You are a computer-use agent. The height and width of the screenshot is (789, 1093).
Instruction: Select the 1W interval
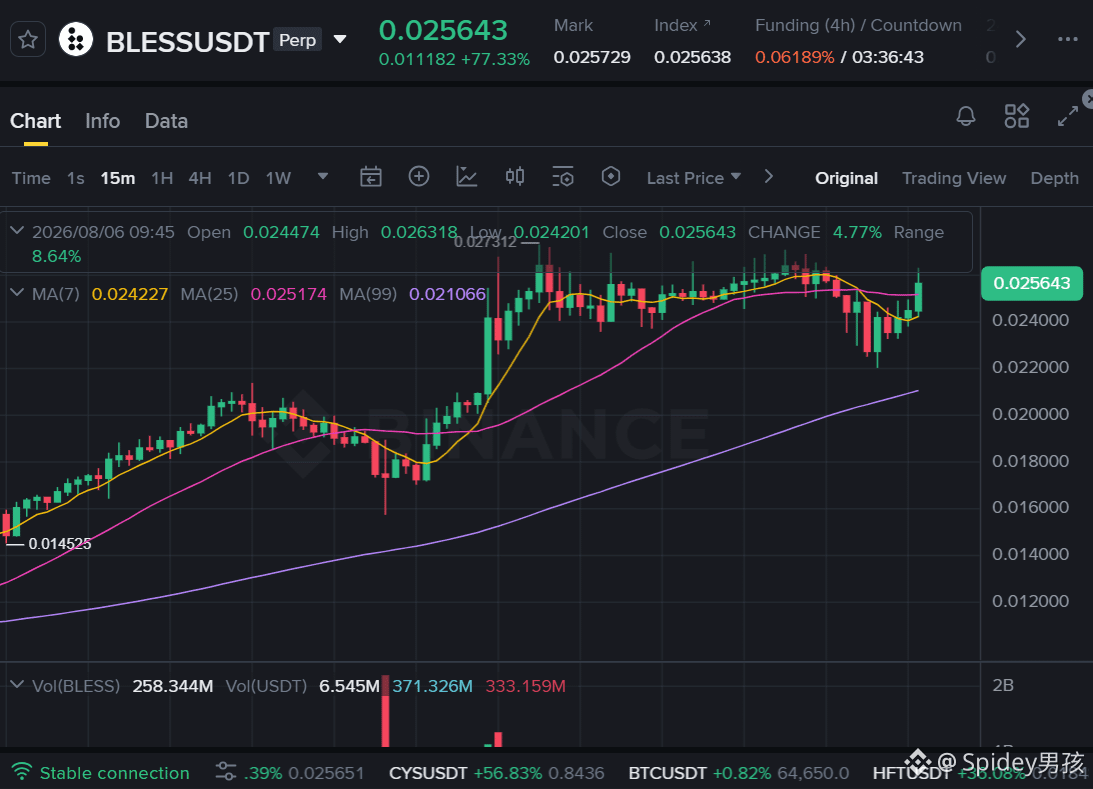point(278,178)
